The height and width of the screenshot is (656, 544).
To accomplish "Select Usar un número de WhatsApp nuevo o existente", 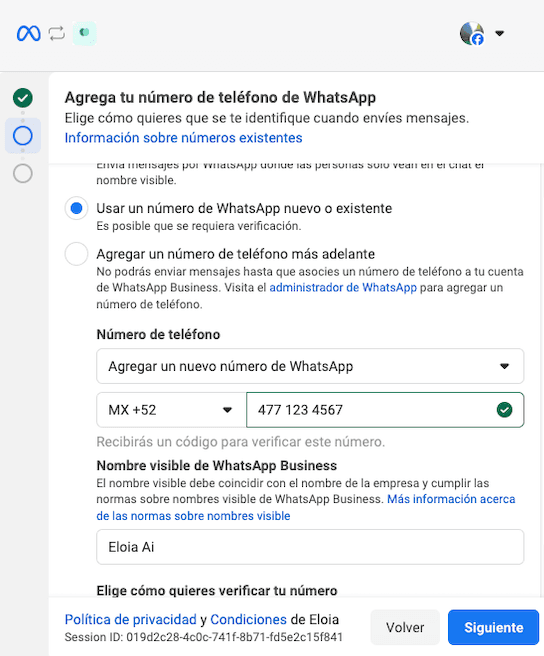I will point(76,208).
